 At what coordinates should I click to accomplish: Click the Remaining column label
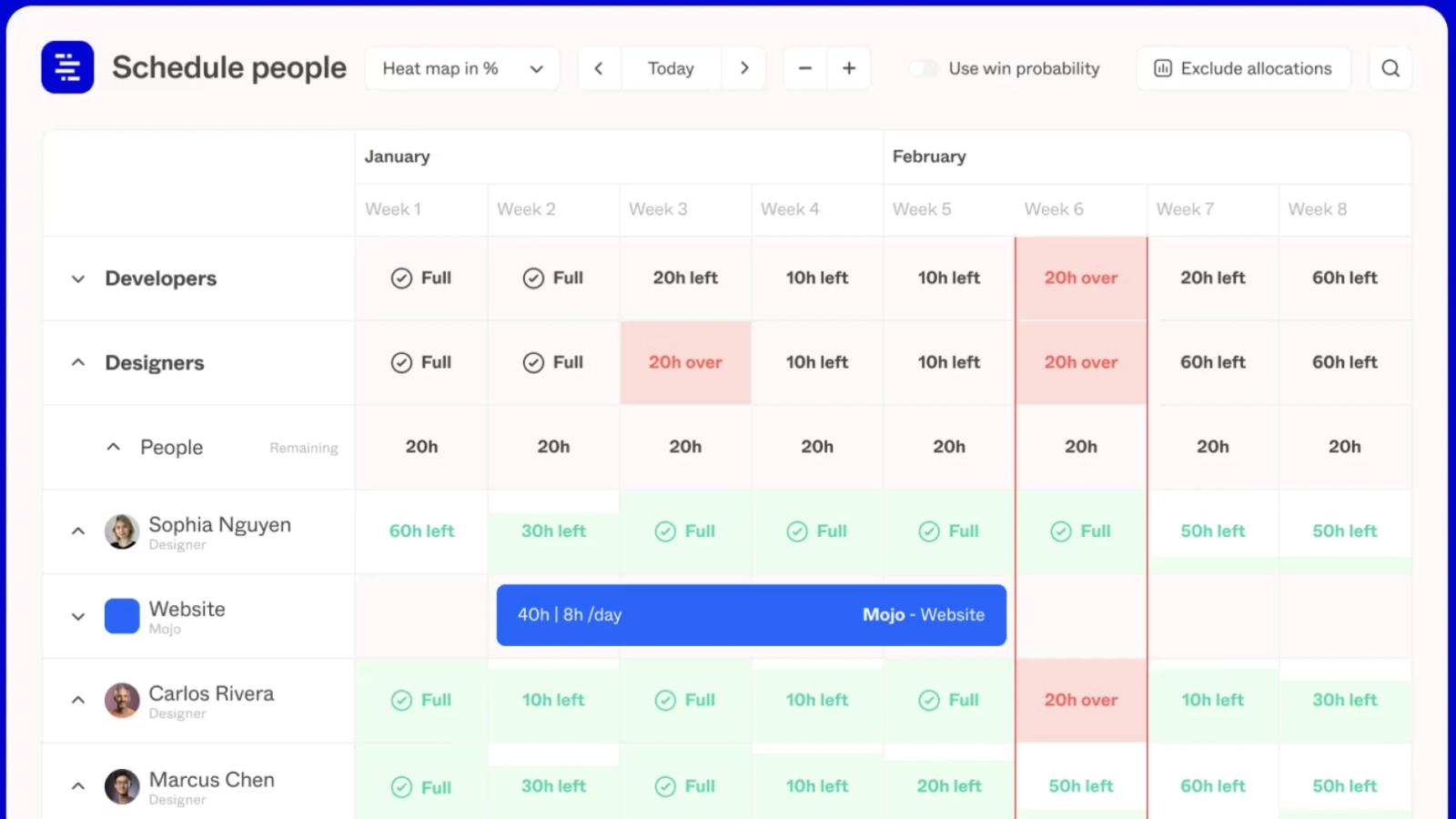(x=304, y=448)
